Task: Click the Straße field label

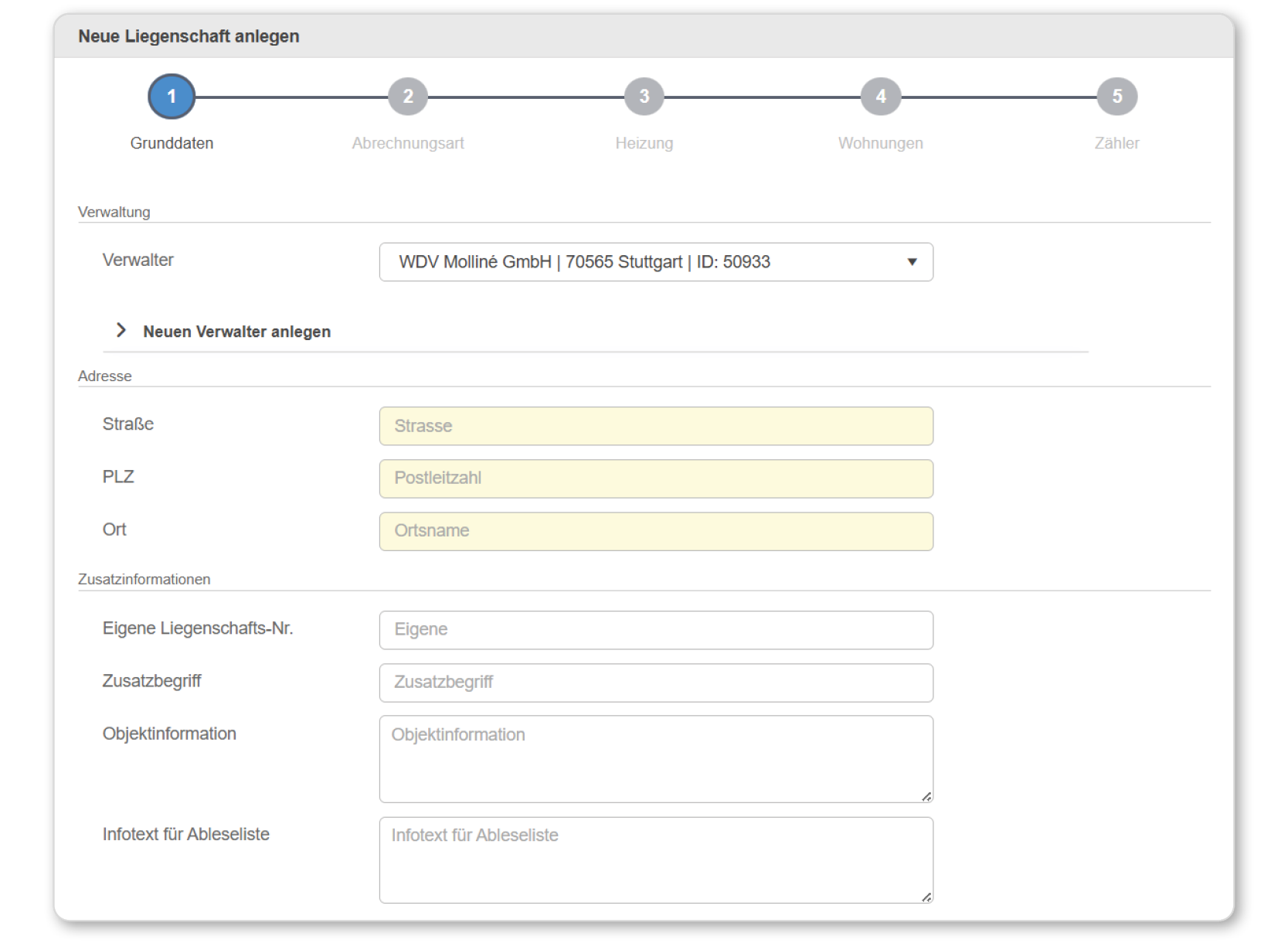Action: 128,424
